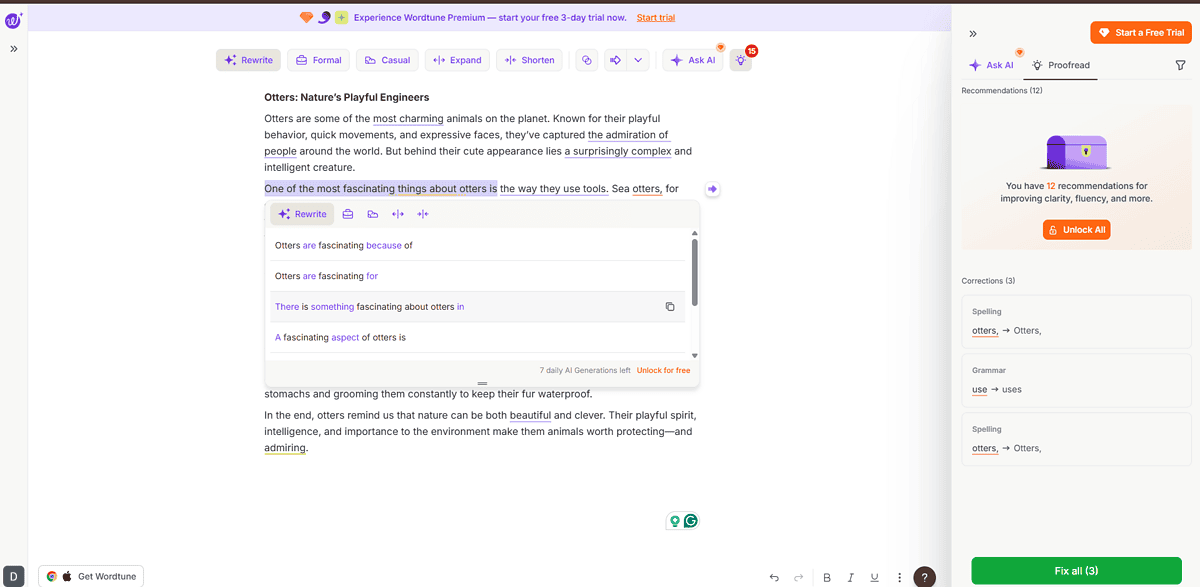Click the underlined phrase 'the way they use tools'
1200x587 pixels.
(x=553, y=188)
